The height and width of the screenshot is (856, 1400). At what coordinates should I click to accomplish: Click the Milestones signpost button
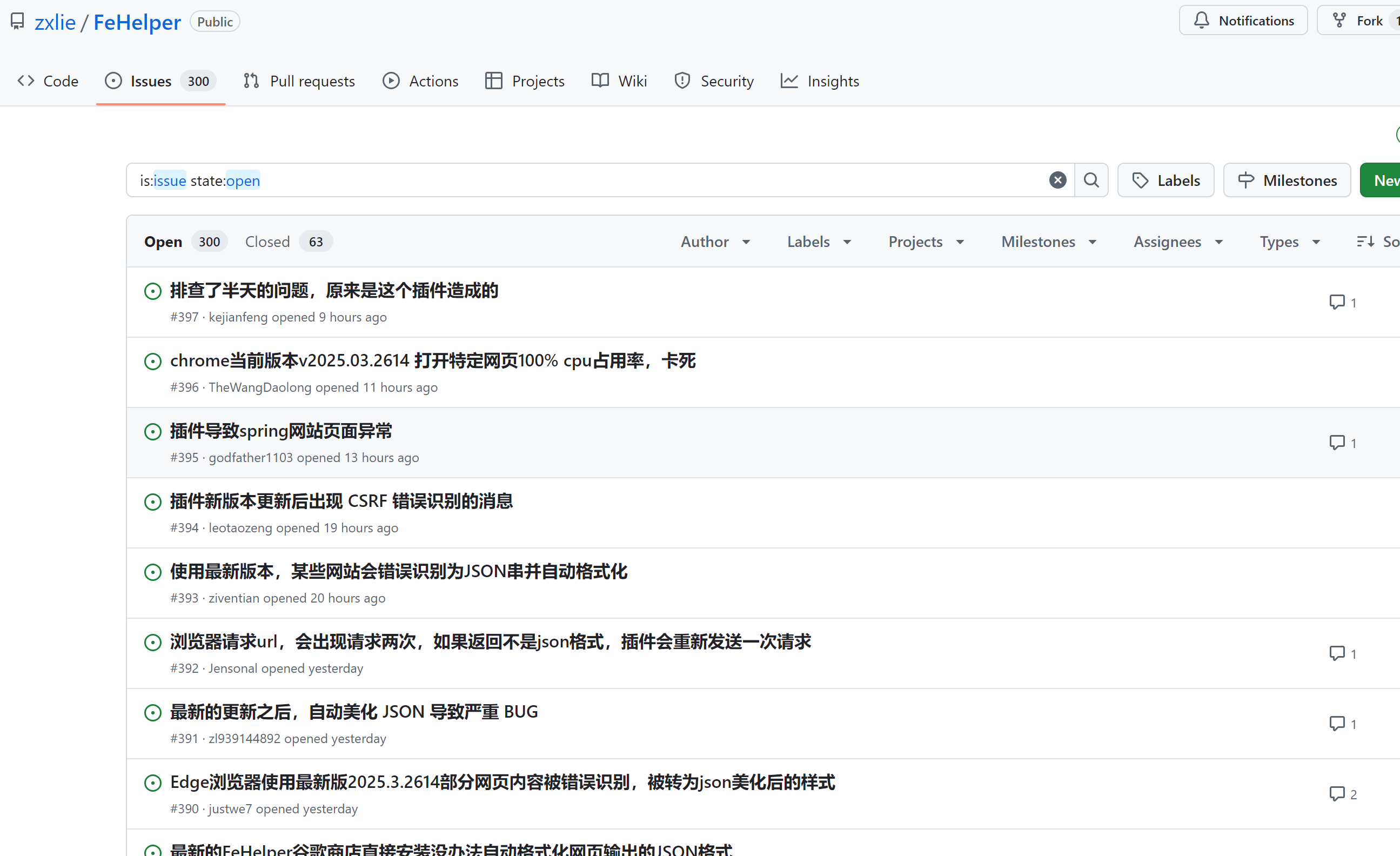click(x=1287, y=180)
